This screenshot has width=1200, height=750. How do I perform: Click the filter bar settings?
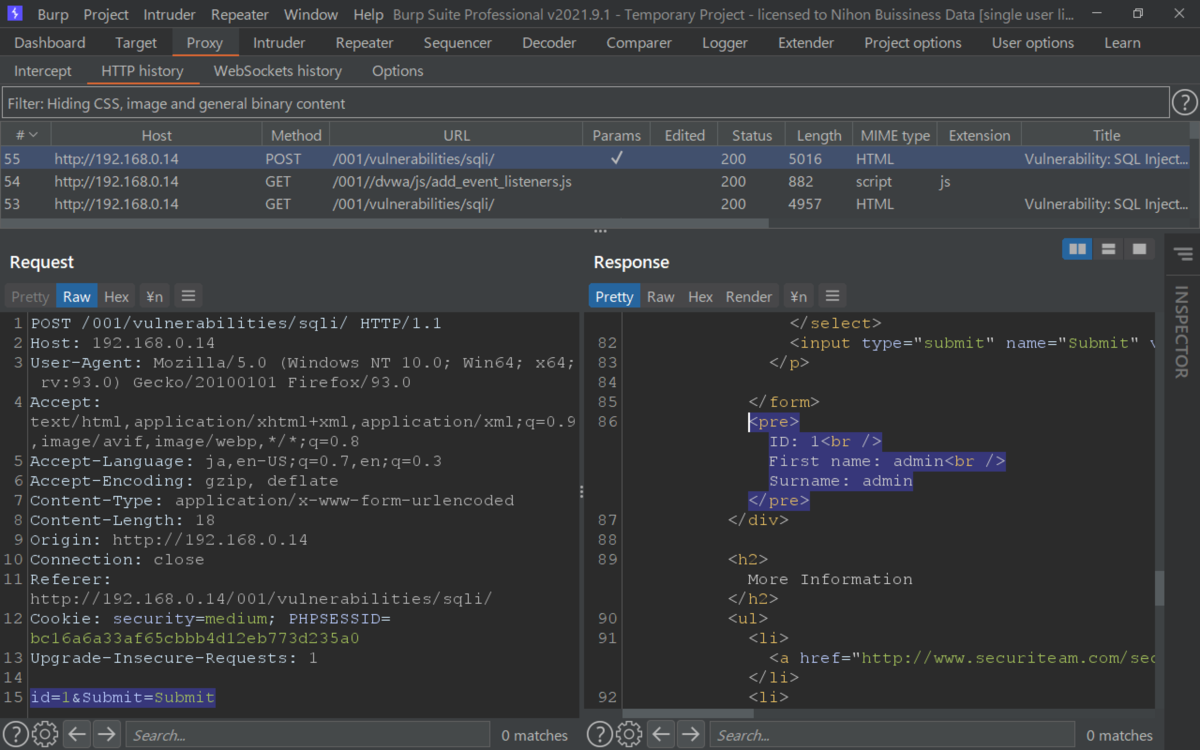click(585, 103)
